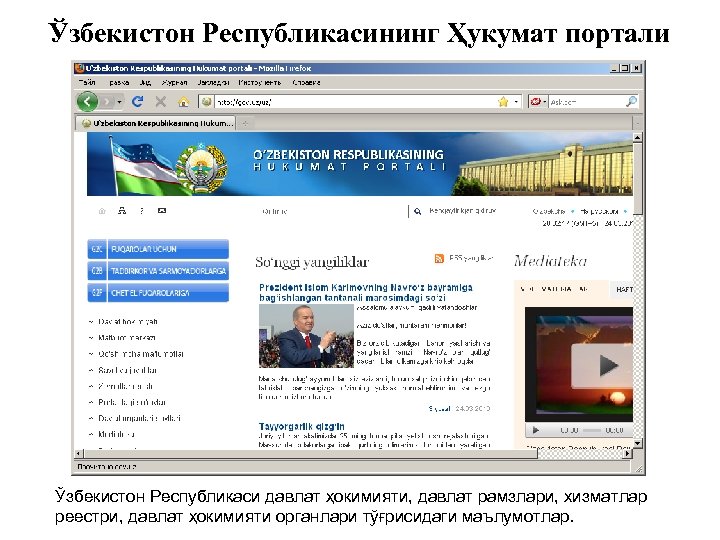
Task: Click the Ask.com search input field
Action: [x=587, y=102]
